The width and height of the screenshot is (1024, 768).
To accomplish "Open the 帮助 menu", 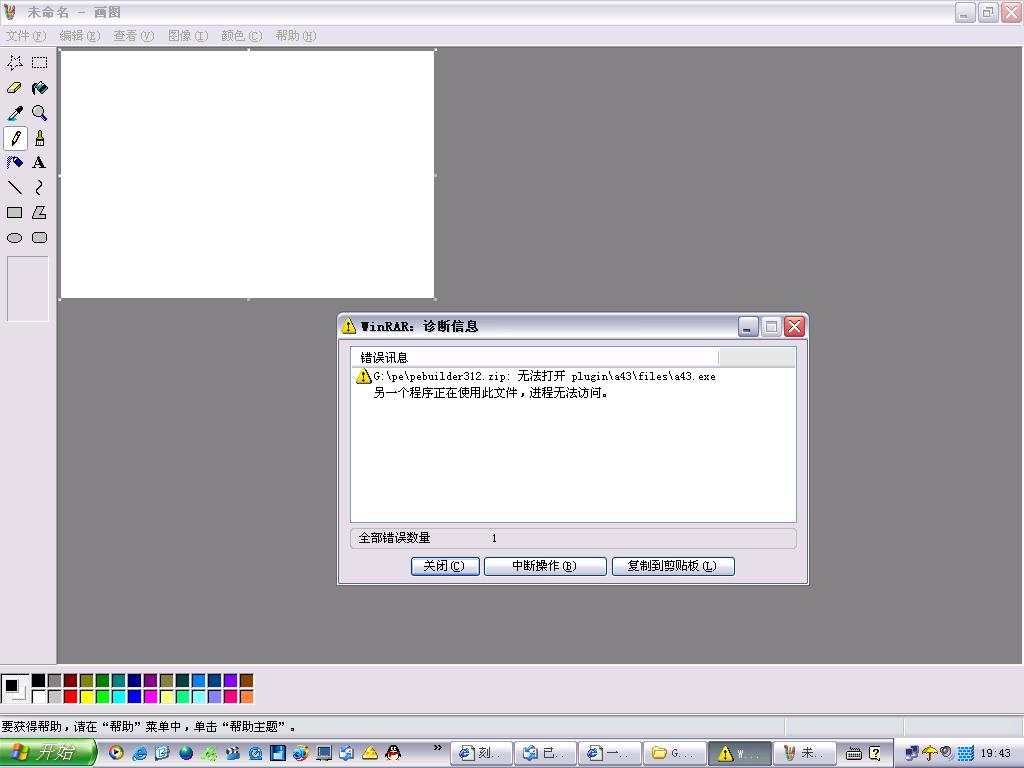I will 296,36.
